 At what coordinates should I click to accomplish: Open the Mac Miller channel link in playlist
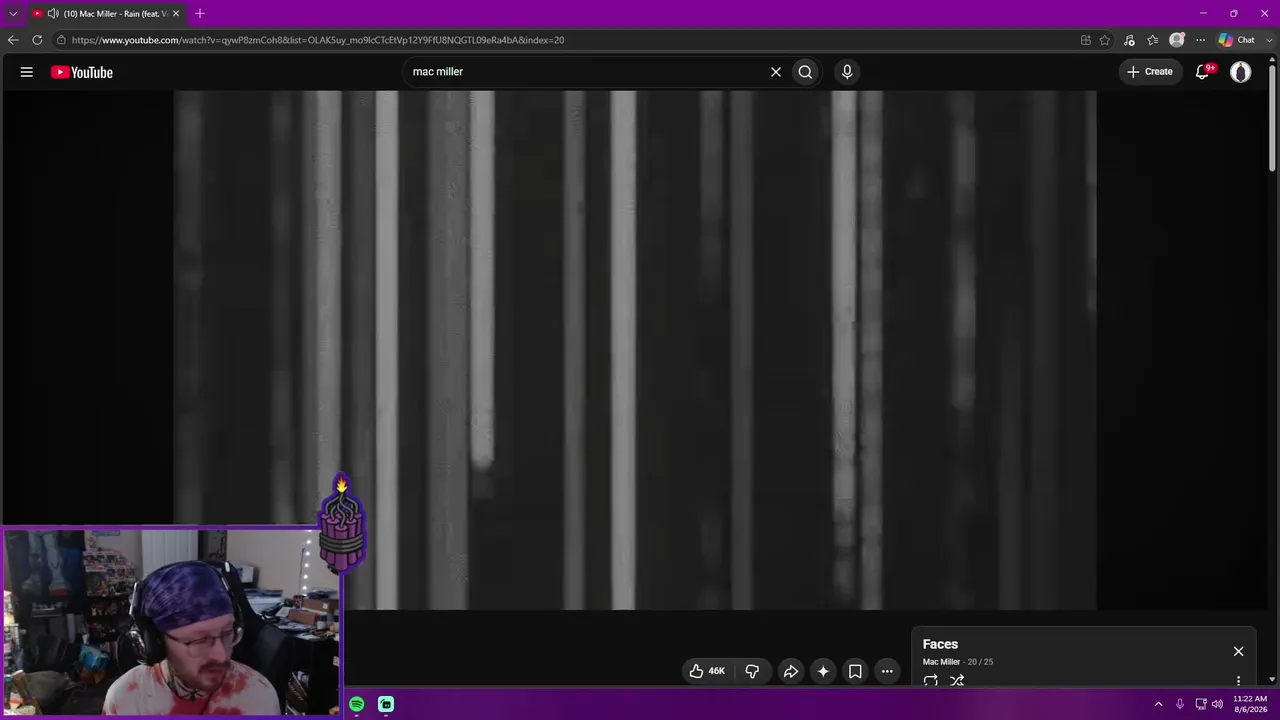tap(941, 662)
